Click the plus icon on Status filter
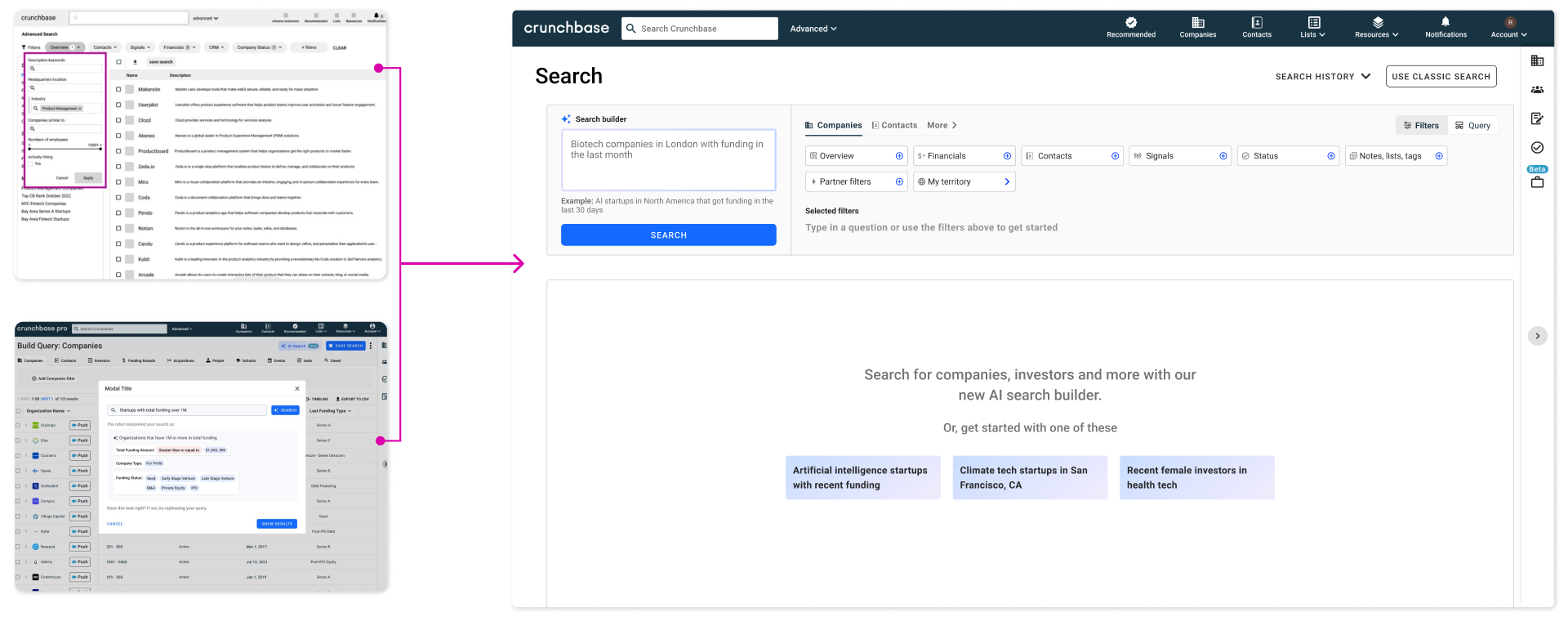The width and height of the screenshot is (1568, 617). (x=1330, y=156)
